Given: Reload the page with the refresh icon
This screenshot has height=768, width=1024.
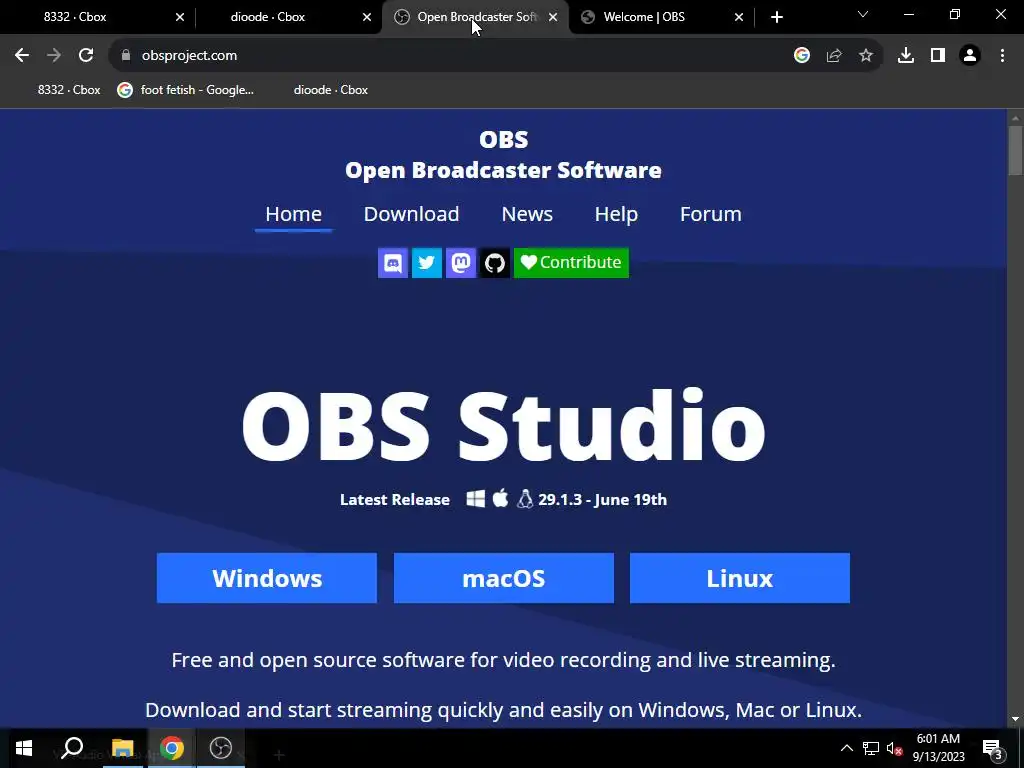Looking at the screenshot, I should [x=86, y=56].
